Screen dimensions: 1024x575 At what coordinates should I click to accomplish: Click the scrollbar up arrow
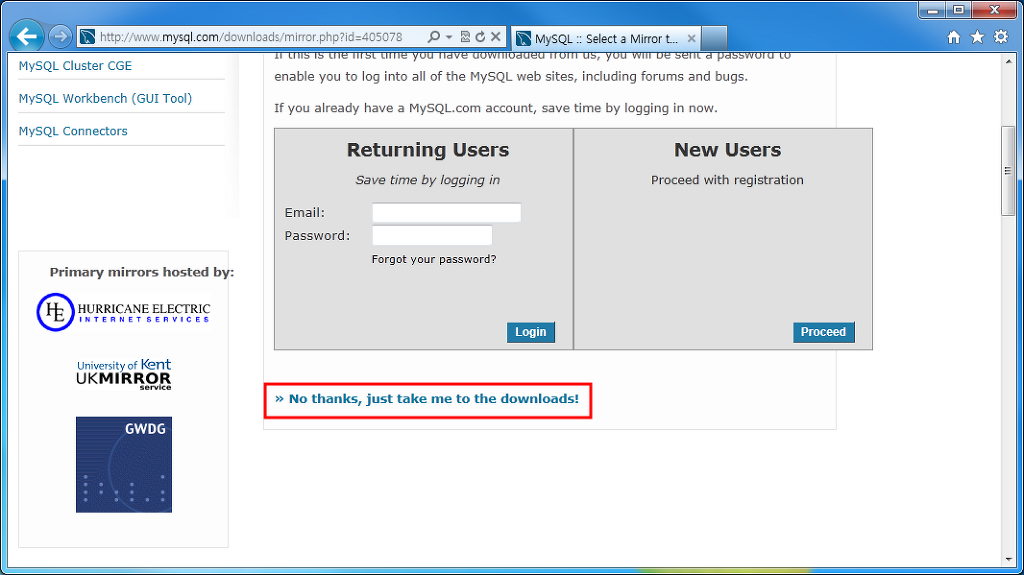[1008, 61]
